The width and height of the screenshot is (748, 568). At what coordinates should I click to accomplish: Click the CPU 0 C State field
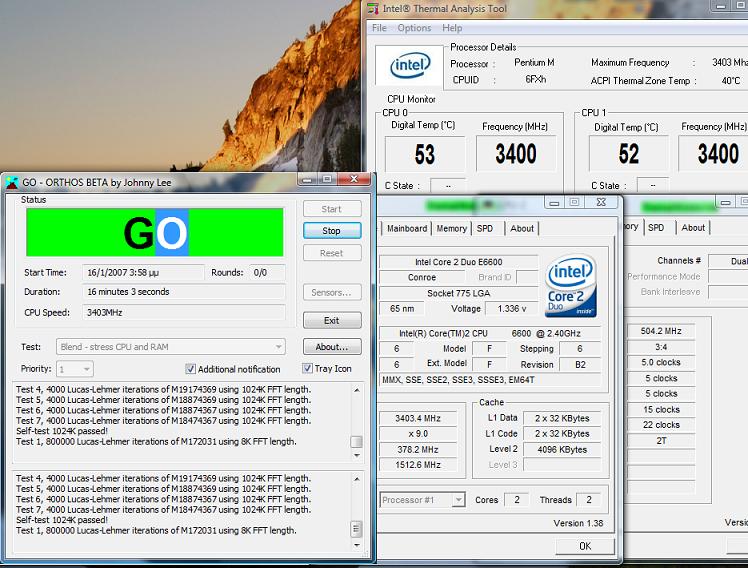[x=448, y=186]
